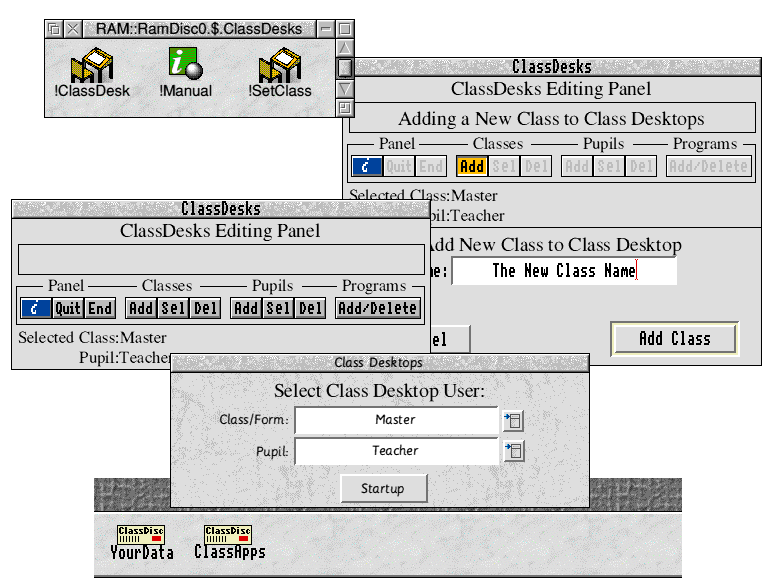Click greyed Pupils Del in back panel
This screenshot has width=769, height=584.
[x=642, y=166]
